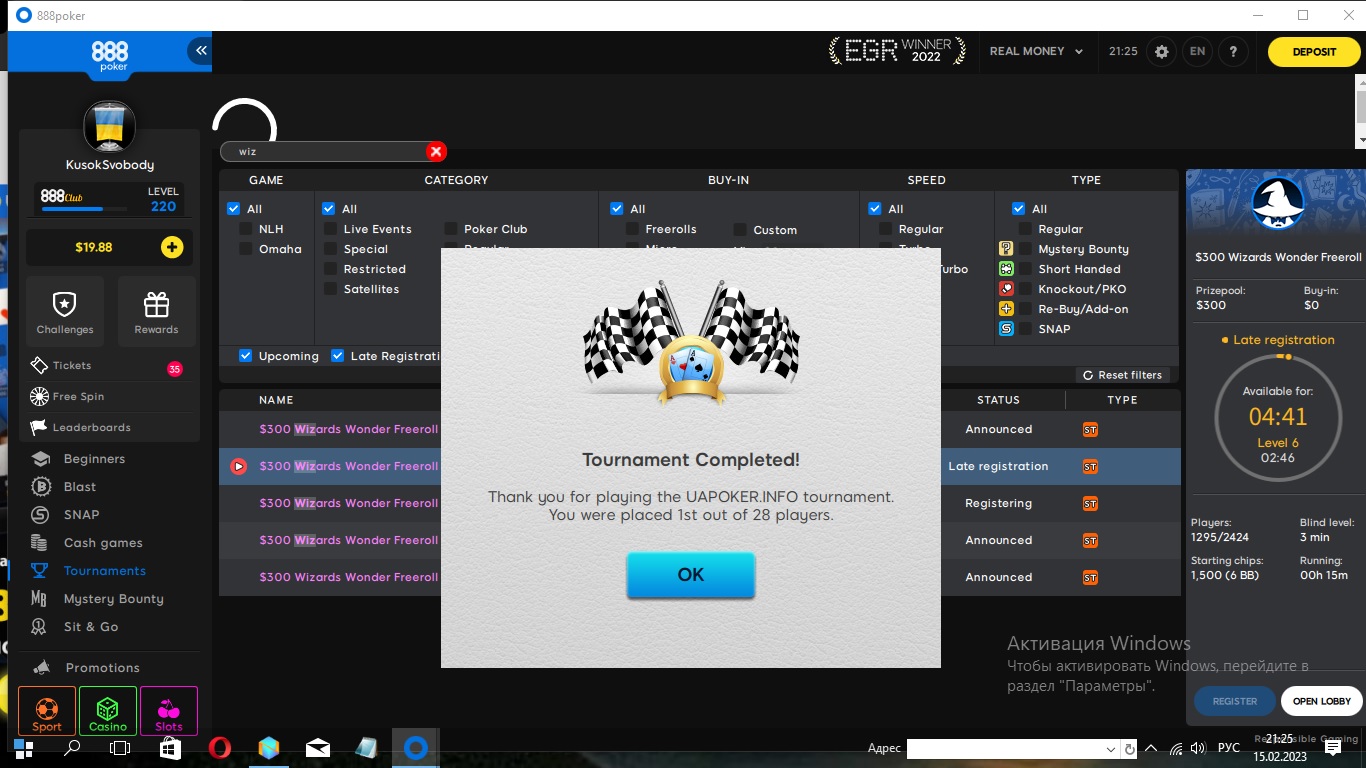
Task: Open the Promotions section
Action: (102, 668)
